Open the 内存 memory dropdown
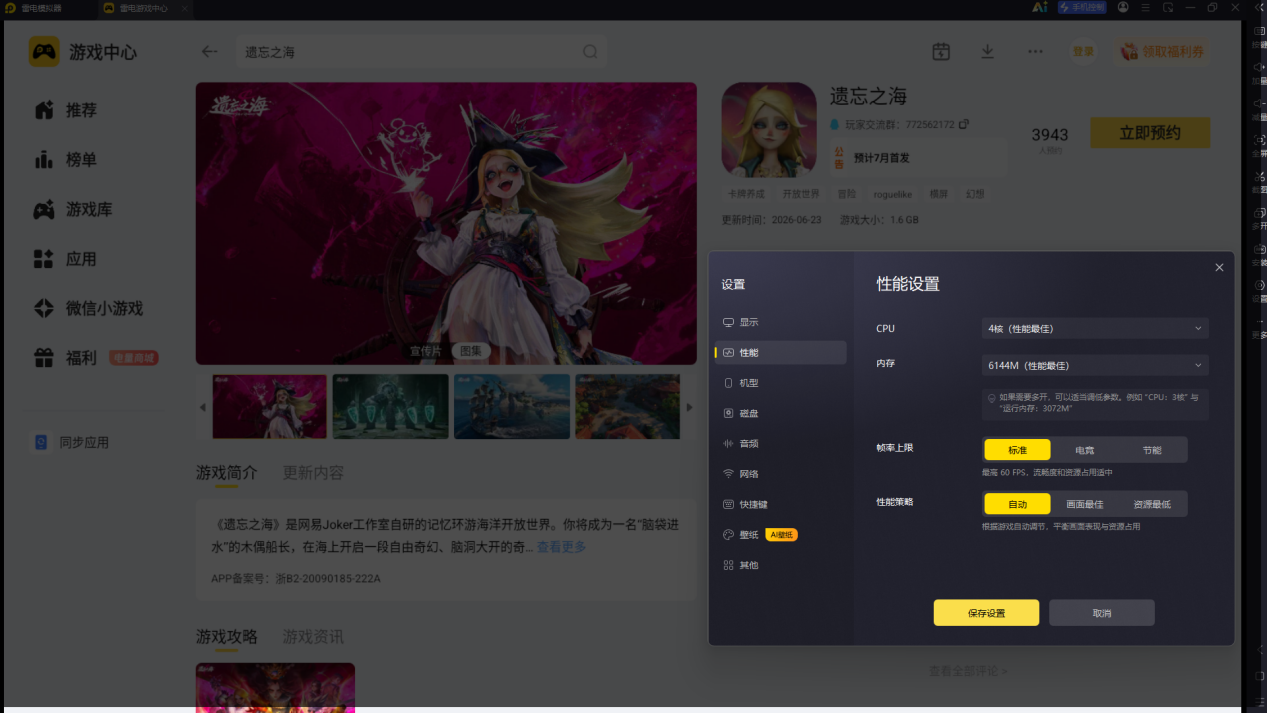 pos(1095,365)
